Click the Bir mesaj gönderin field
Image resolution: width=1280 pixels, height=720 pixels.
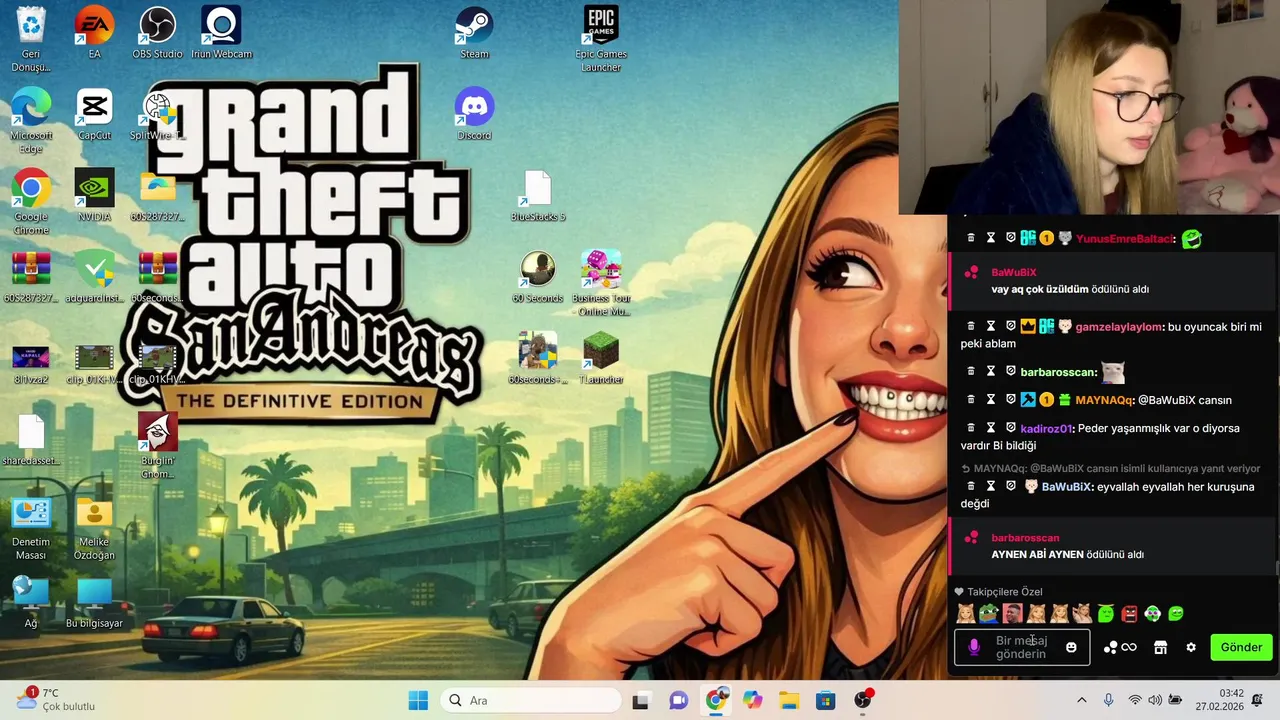coord(1022,647)
